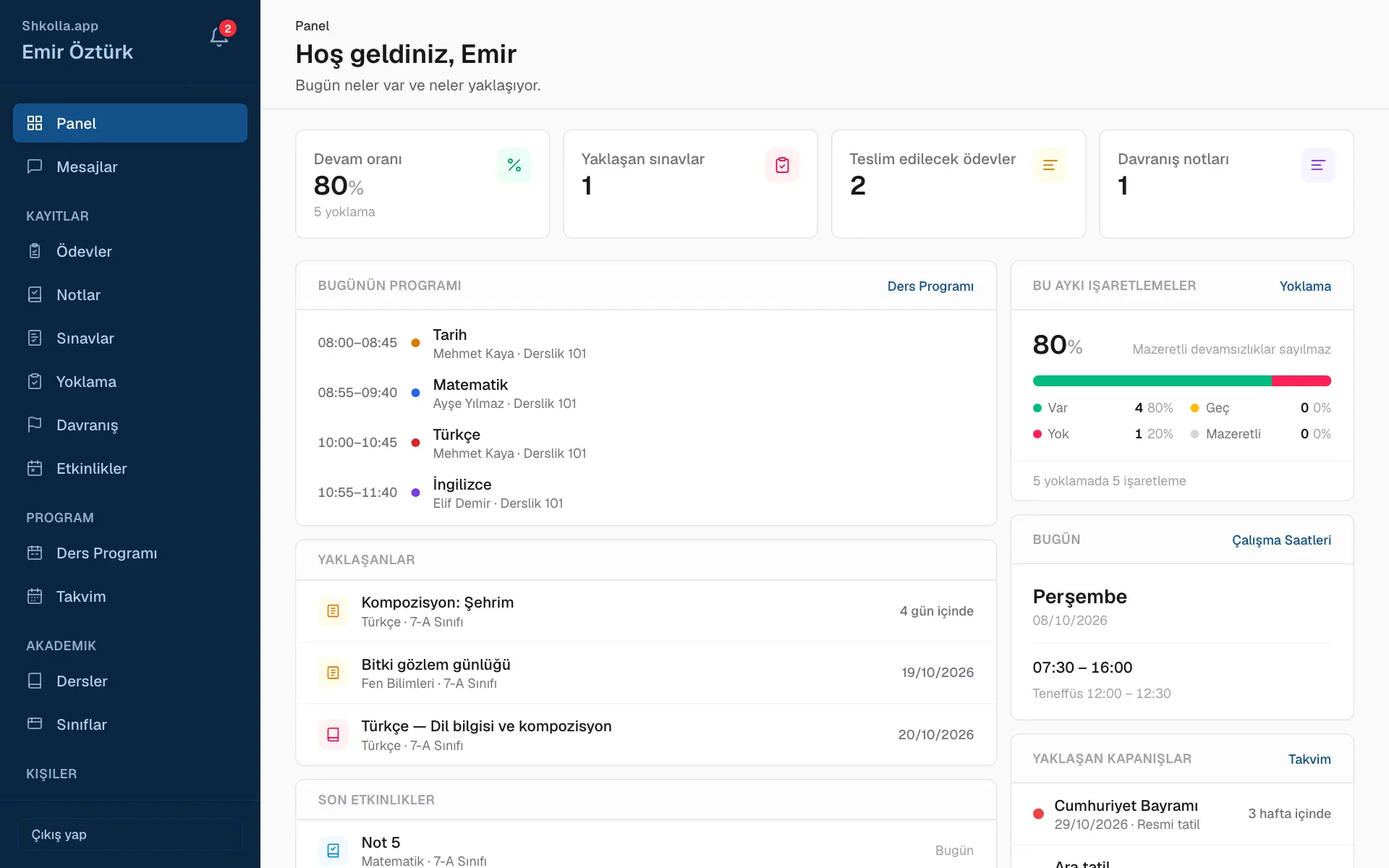Click the Davranış notları card count
Image resolution: width=1389 pixels, height=868 pixels.
pos(1123,186)
